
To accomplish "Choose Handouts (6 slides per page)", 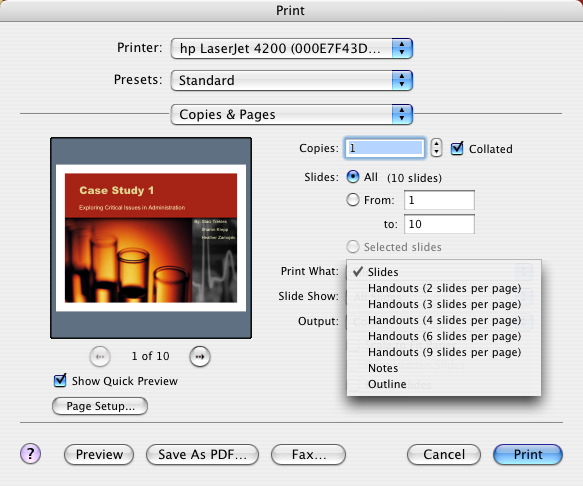I will [x=444, y=336].
